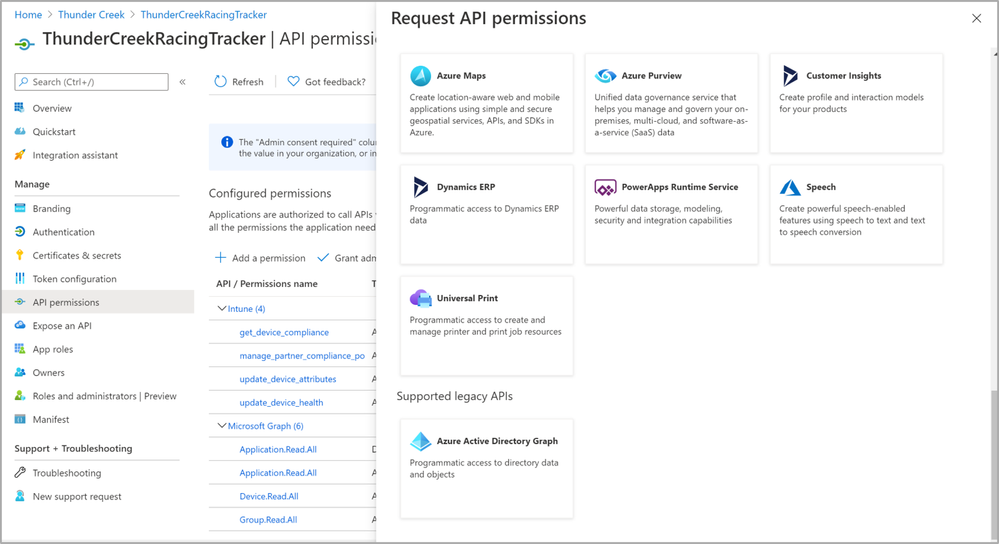The height and width of the screenshot is (544, 999).
Task: Click the Manifest icon
Action: pos(20,419)
